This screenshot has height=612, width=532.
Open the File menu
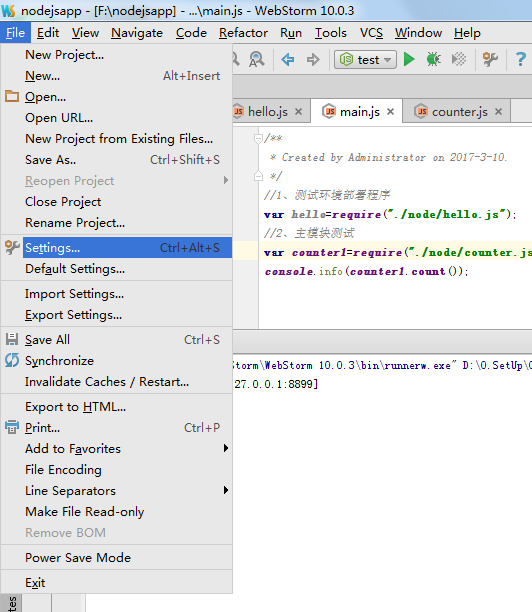click(x=15, y=33)
